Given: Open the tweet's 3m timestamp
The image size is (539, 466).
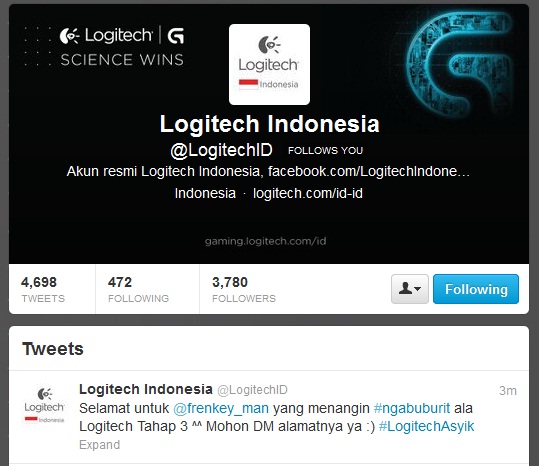Looking at the screenshot, I should coord(508,391).
